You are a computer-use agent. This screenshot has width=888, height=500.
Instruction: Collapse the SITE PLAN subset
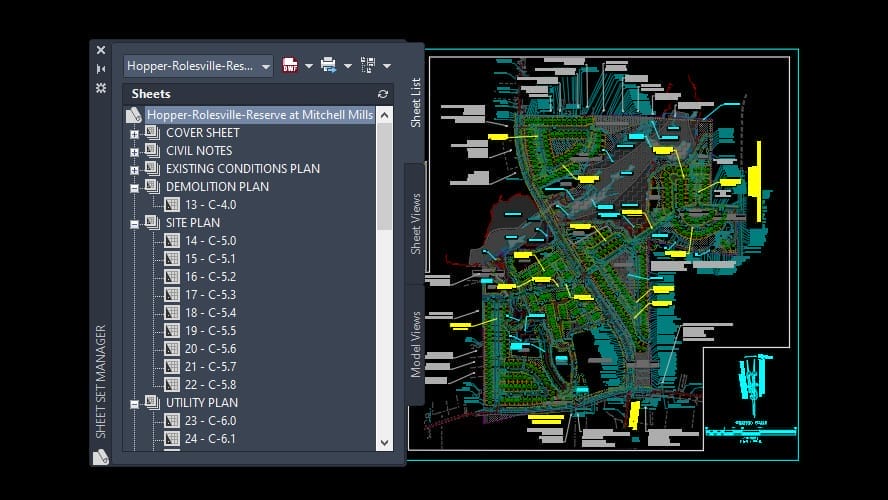pyautogui.click(x=134, y=224)
